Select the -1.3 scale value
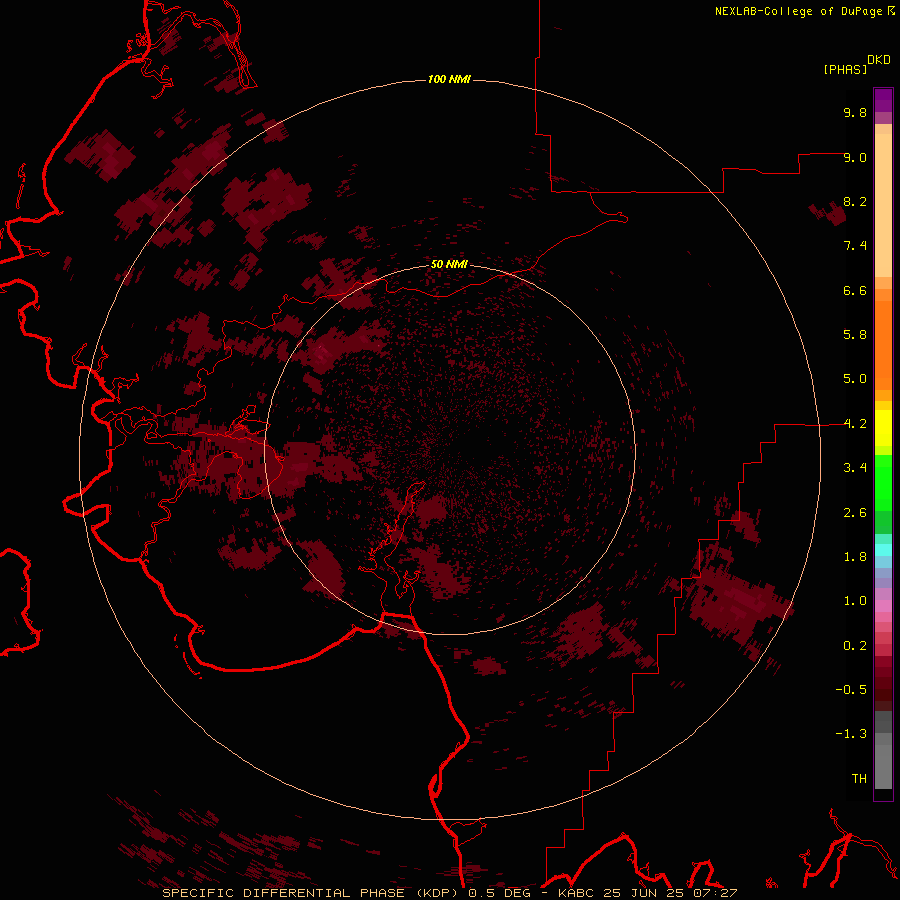The image size is (900, 900). click(851, 734)
